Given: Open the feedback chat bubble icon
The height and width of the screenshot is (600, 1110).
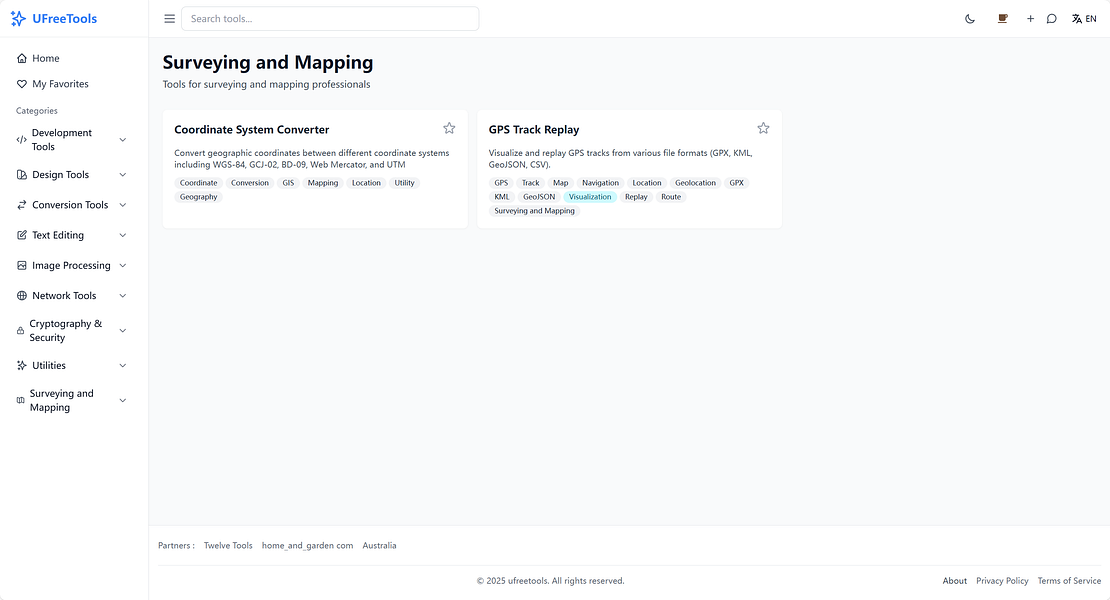Looking at the screenshot, I should [x=1052, y=18].
